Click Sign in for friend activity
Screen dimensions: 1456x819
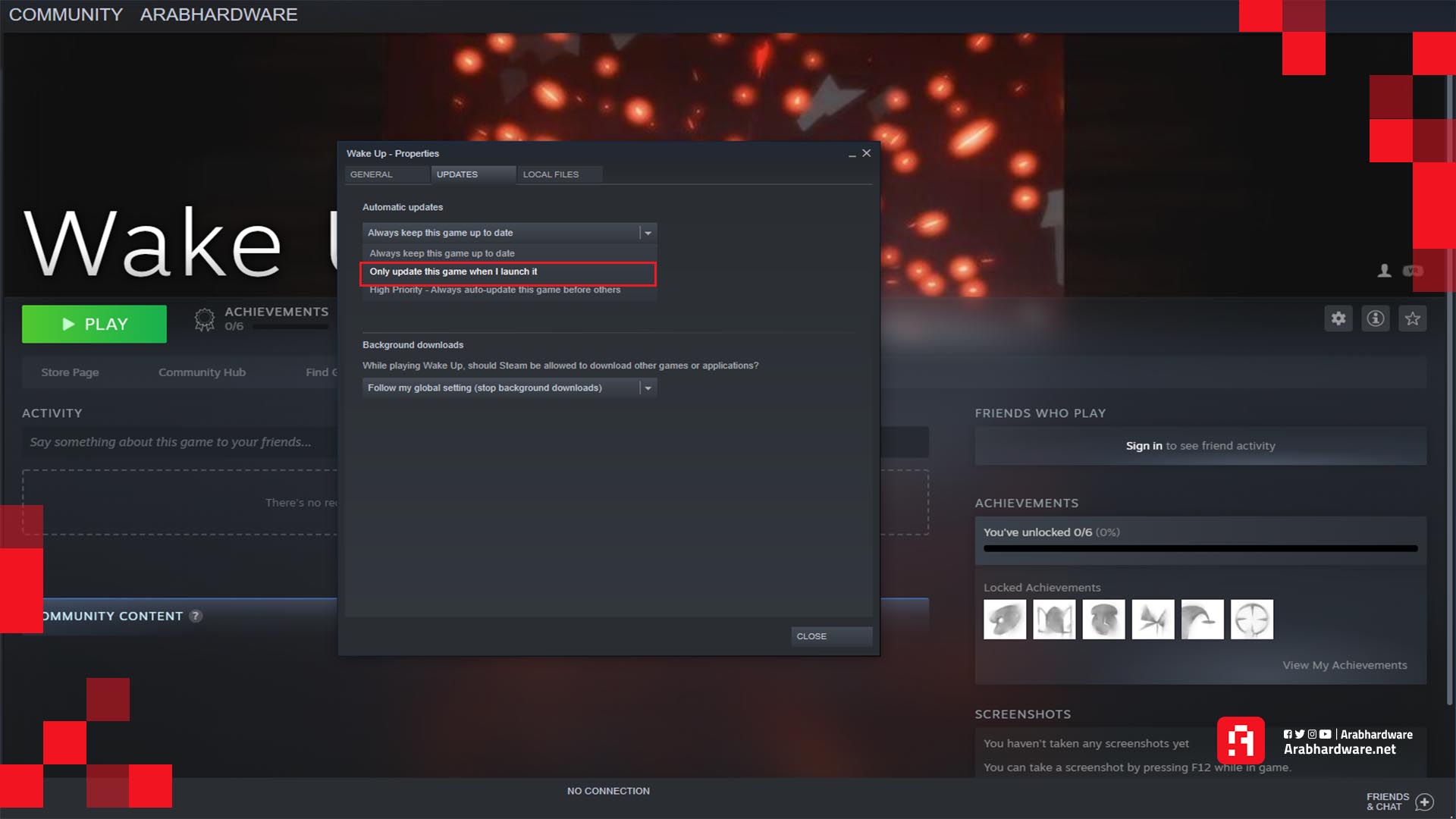[1144, 446]
